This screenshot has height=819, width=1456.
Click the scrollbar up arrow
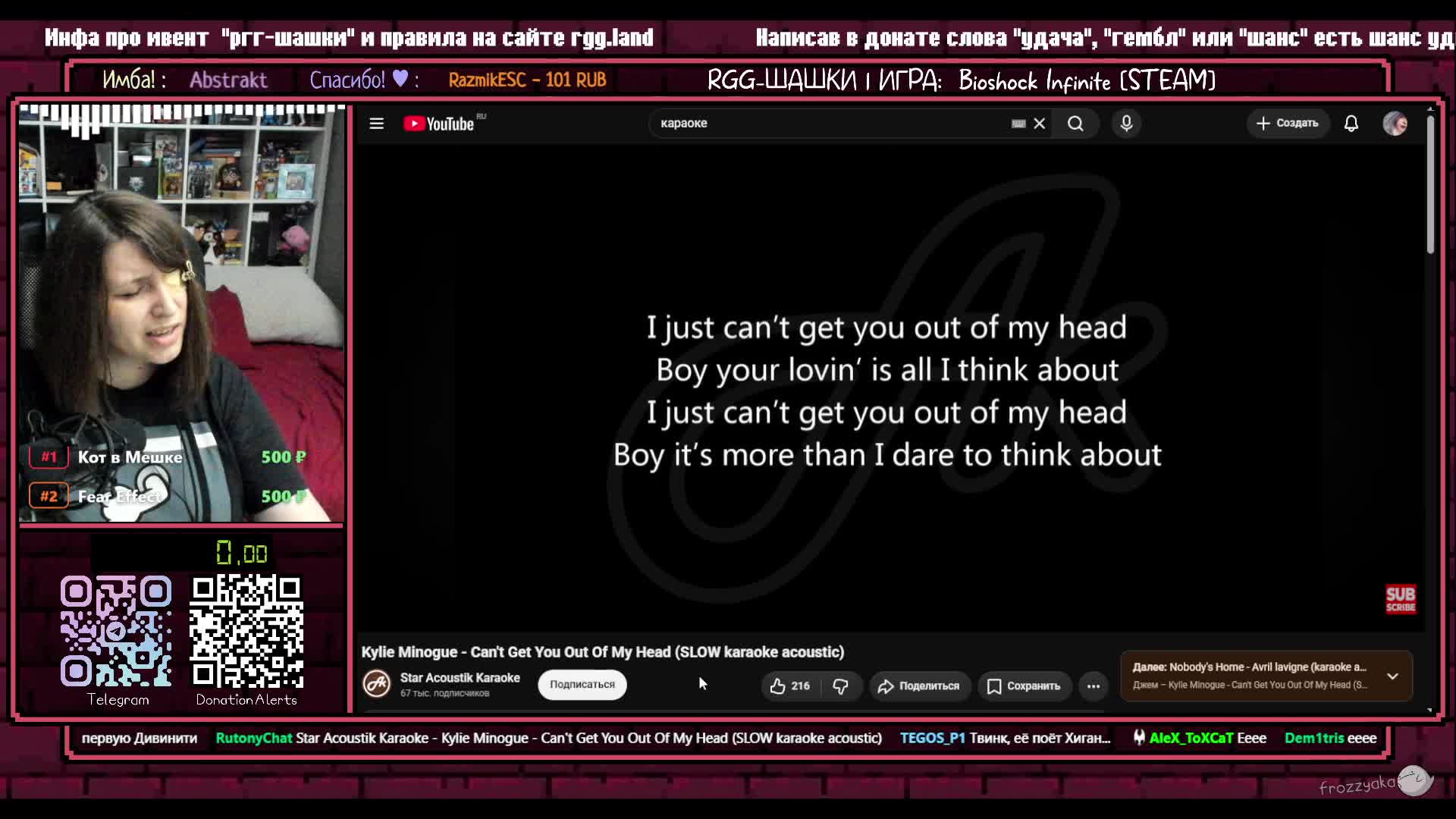[x=1430, y=110]
